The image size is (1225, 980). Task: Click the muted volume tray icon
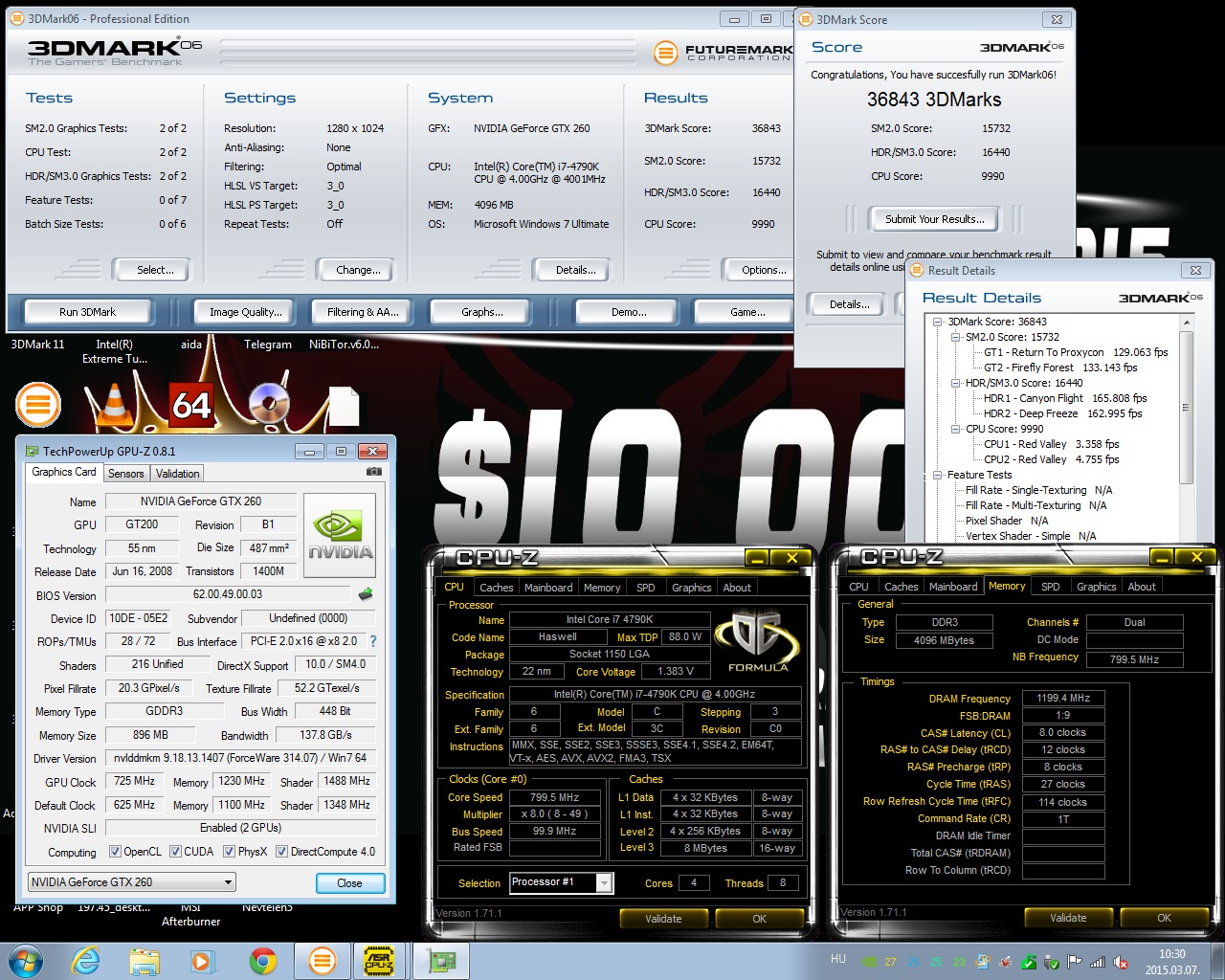(x=1121, y=962)
